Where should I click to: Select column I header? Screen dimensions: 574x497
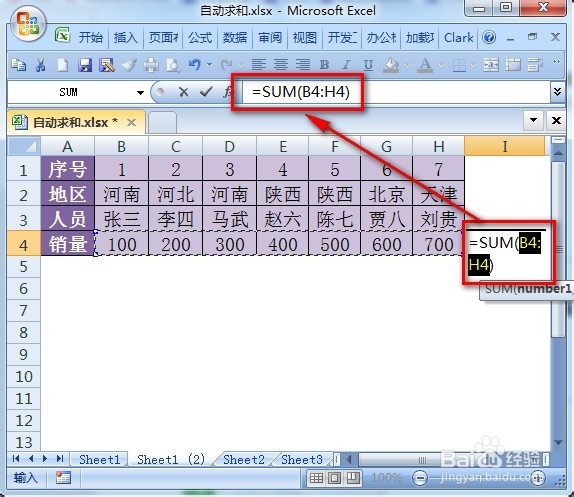tap(504, 146)
